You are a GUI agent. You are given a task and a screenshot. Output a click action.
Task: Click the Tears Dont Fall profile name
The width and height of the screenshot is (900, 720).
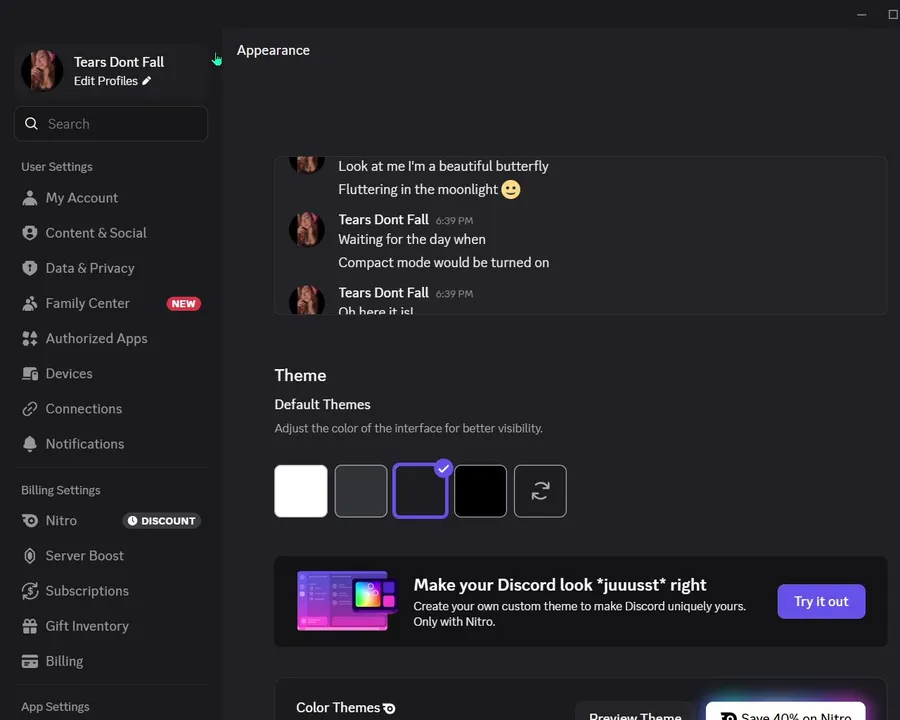click(x=119, y=62)
